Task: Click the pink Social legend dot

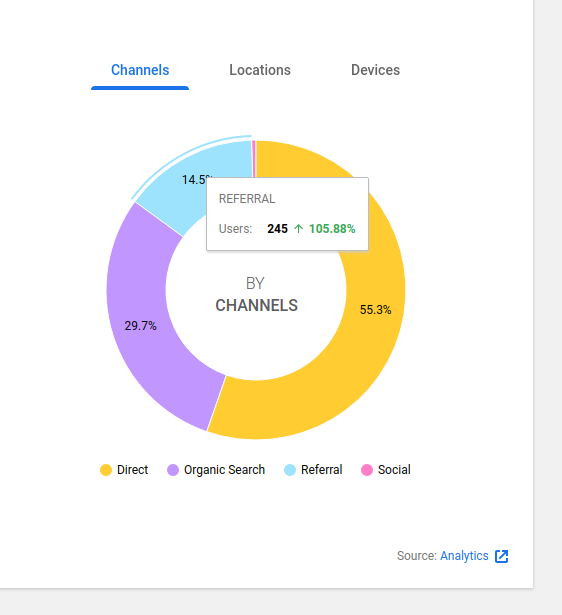Action: point(367,470)
